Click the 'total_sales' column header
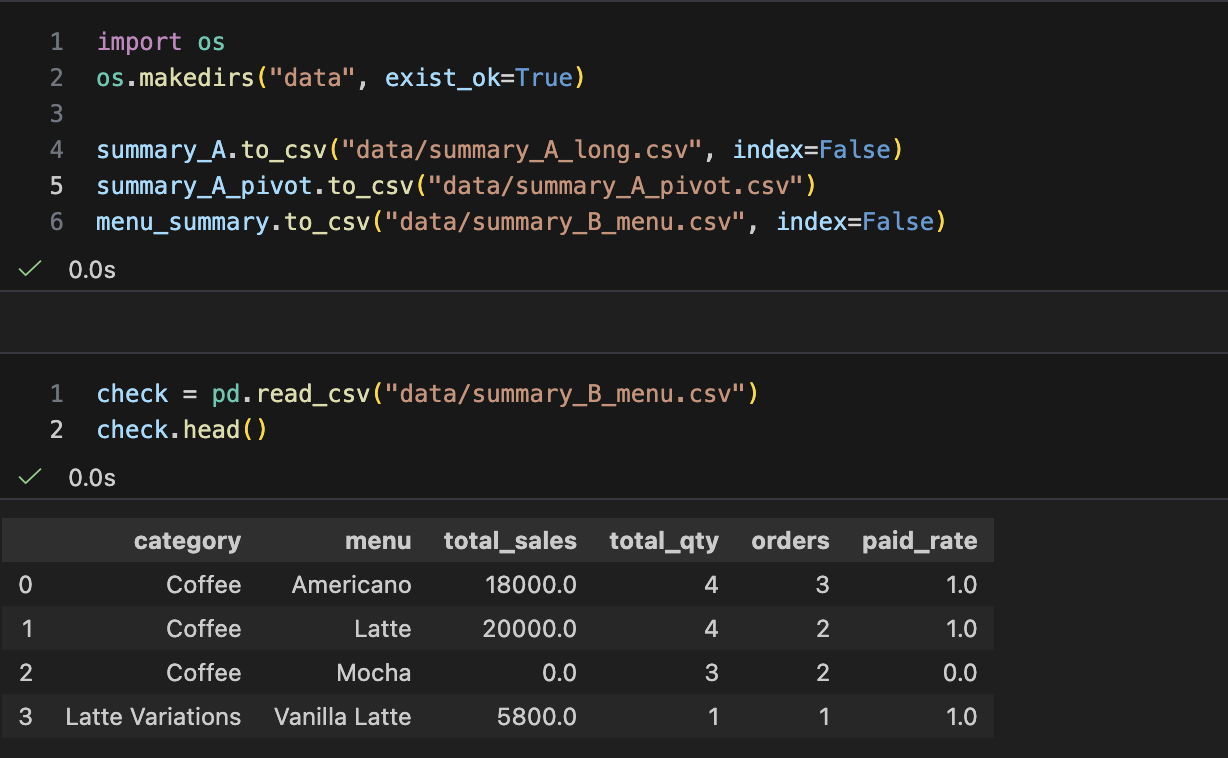The image size is (1228, 758). (x=510, y=541)
